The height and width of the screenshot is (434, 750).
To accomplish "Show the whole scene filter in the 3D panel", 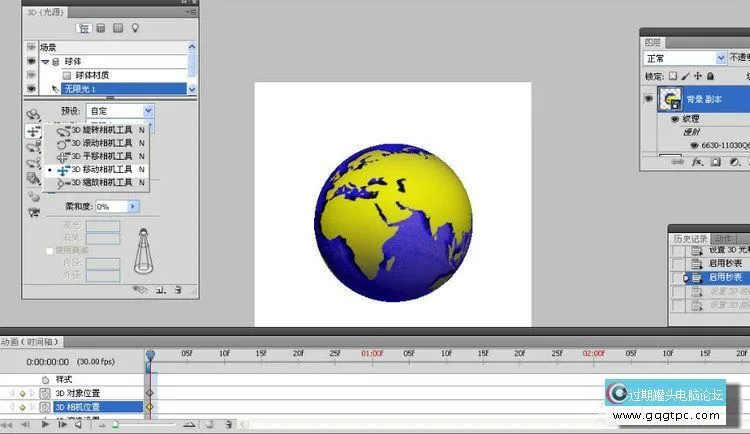I will [x=83, y=28].
